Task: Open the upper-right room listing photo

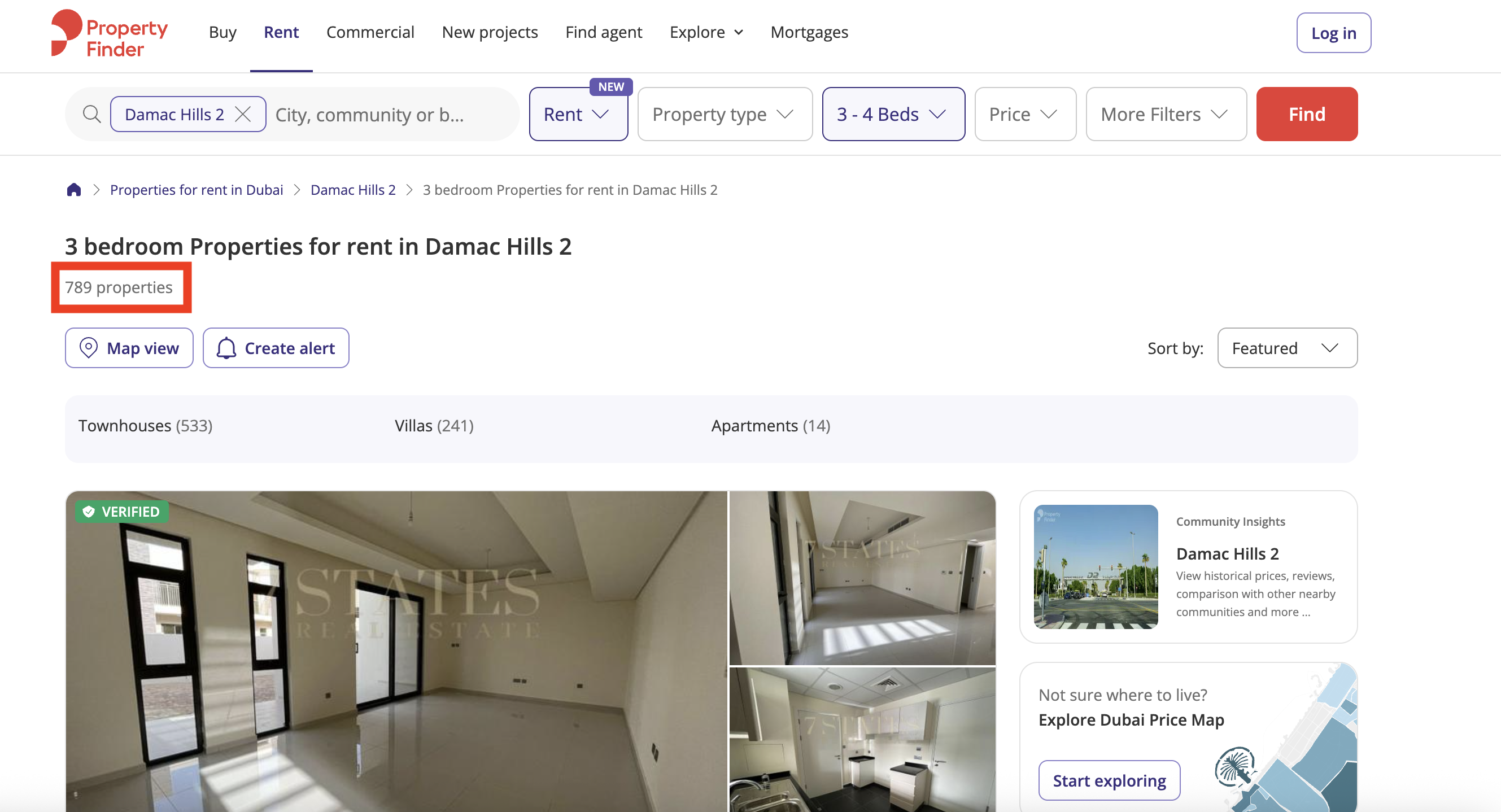Action: coord(862,578)
